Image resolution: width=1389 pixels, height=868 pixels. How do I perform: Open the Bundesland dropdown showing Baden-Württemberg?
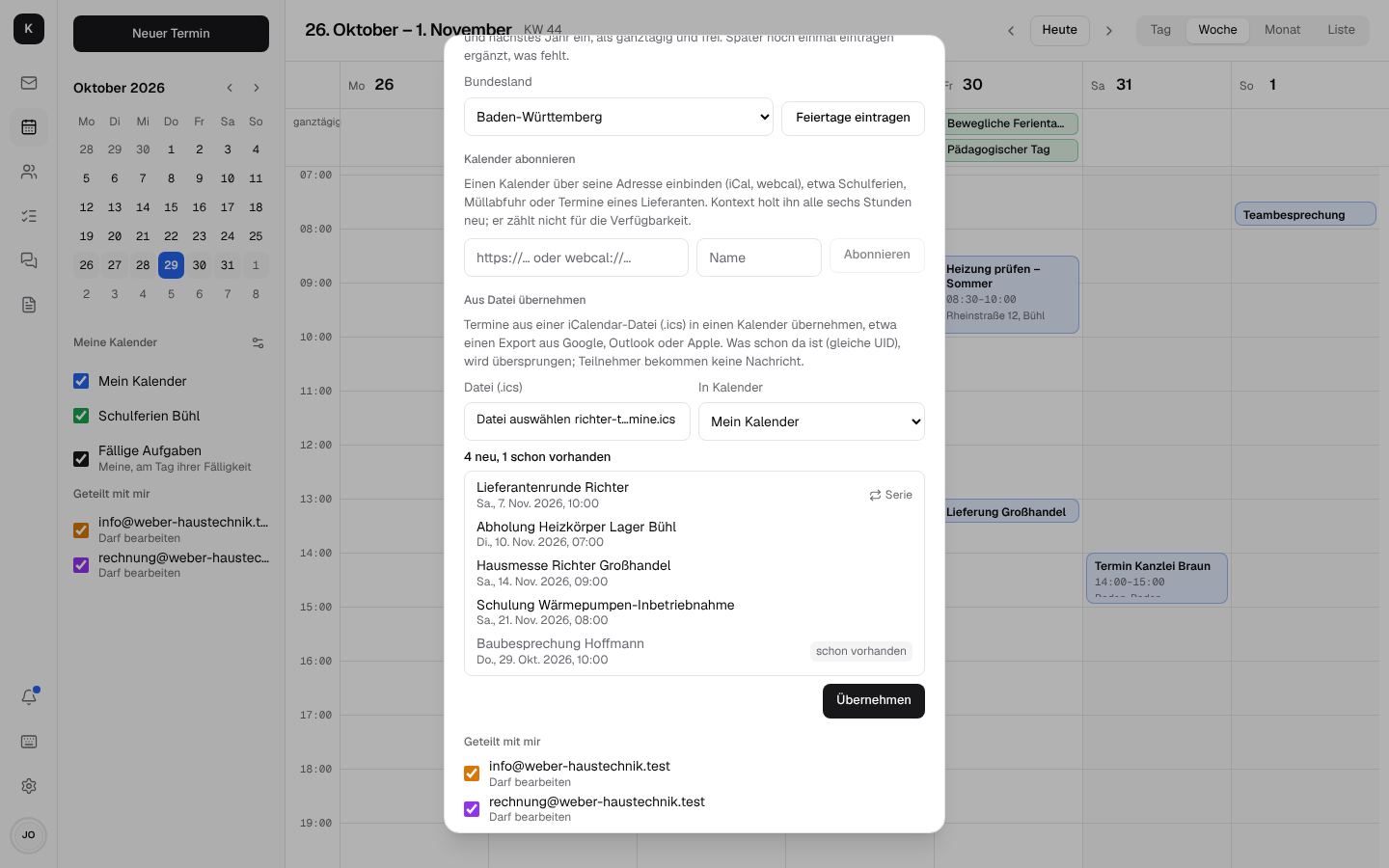[x=618, y=117]
